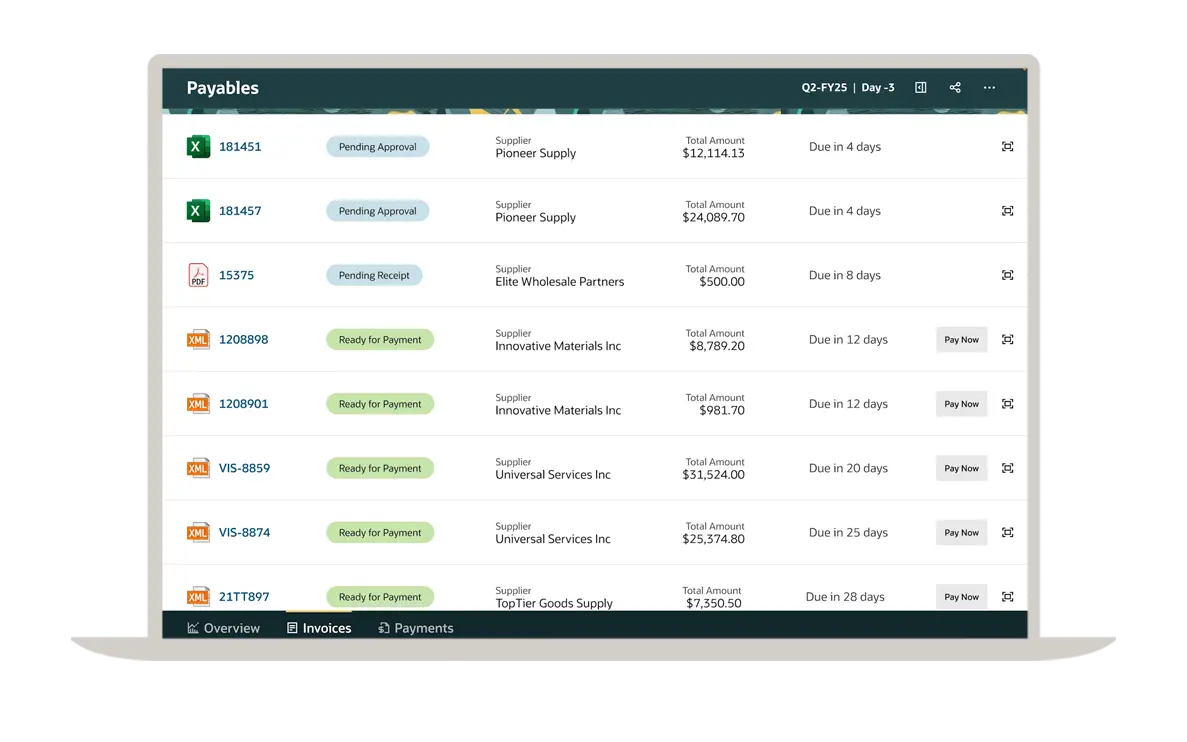Click the scan icon for invoice 15375
The width and height of the screenshot is (1187, 742).
[x=1007, y=275]
